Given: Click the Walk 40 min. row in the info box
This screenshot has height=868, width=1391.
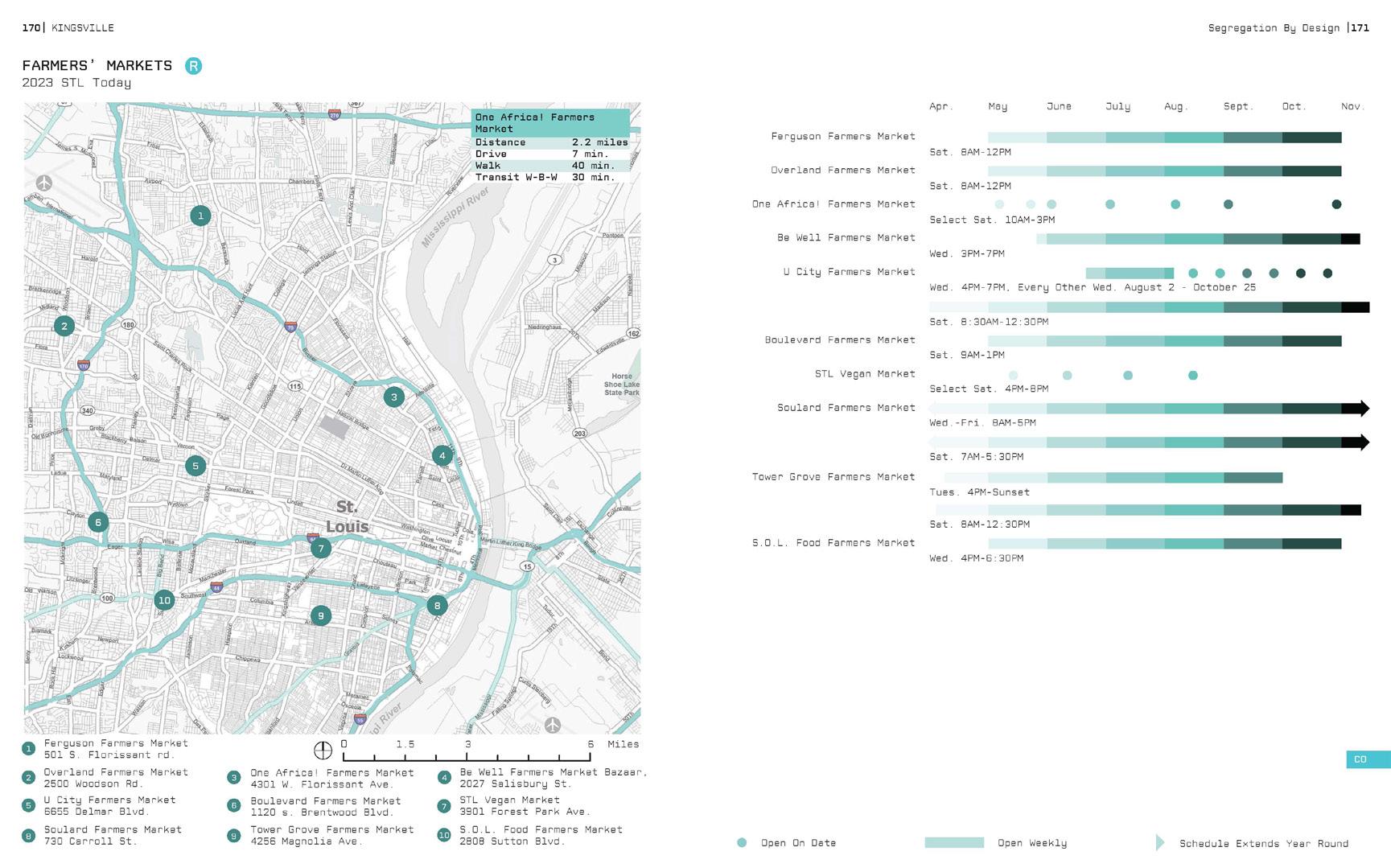Looking at the screenshot, I should 551,165.
